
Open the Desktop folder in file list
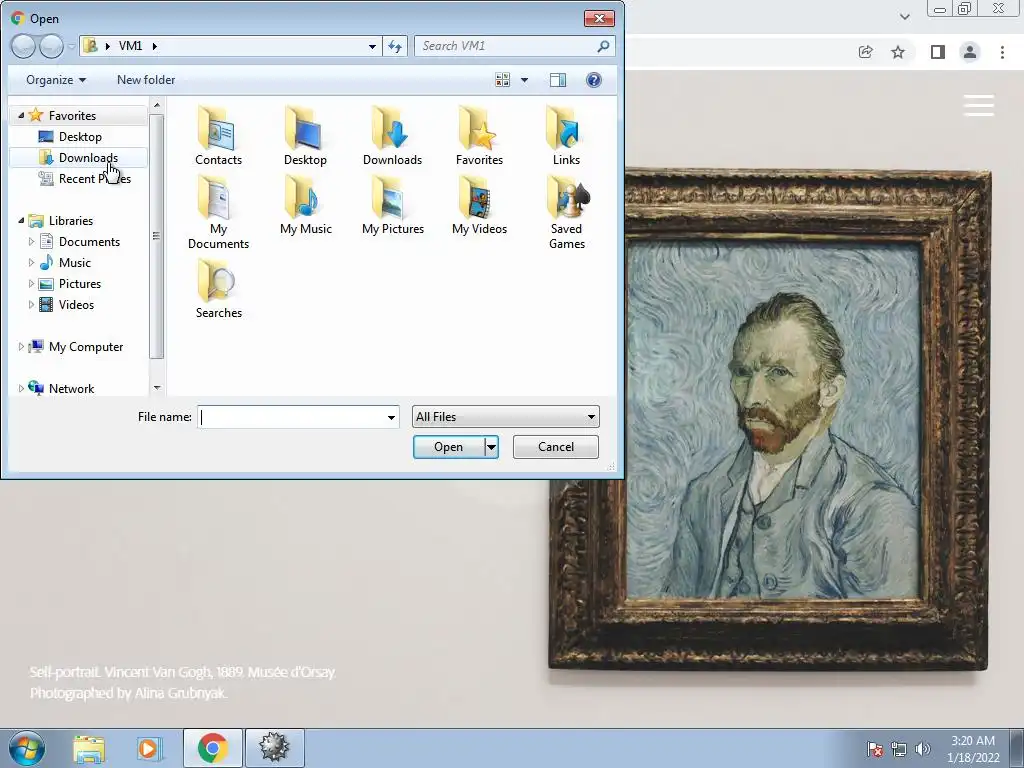click(305, 136)
